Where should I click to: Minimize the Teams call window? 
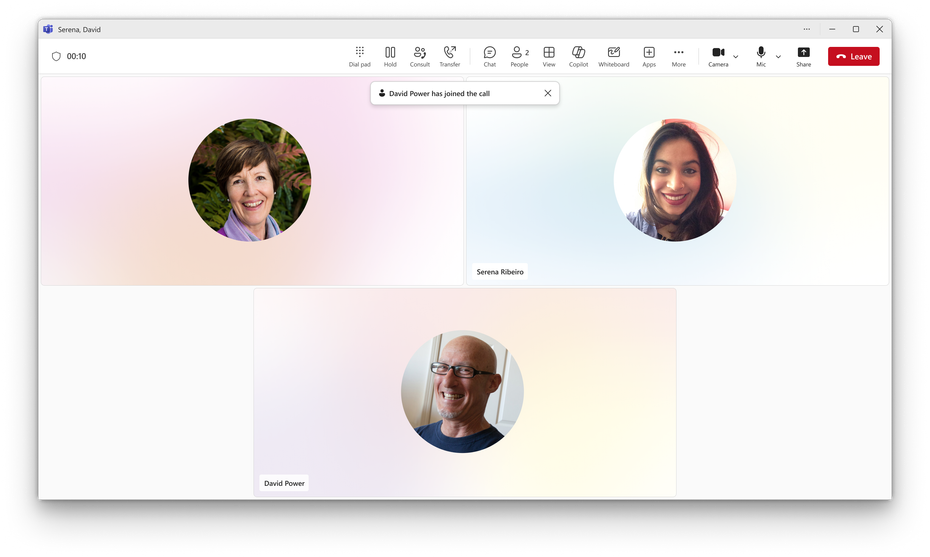[x=832, y=29]
